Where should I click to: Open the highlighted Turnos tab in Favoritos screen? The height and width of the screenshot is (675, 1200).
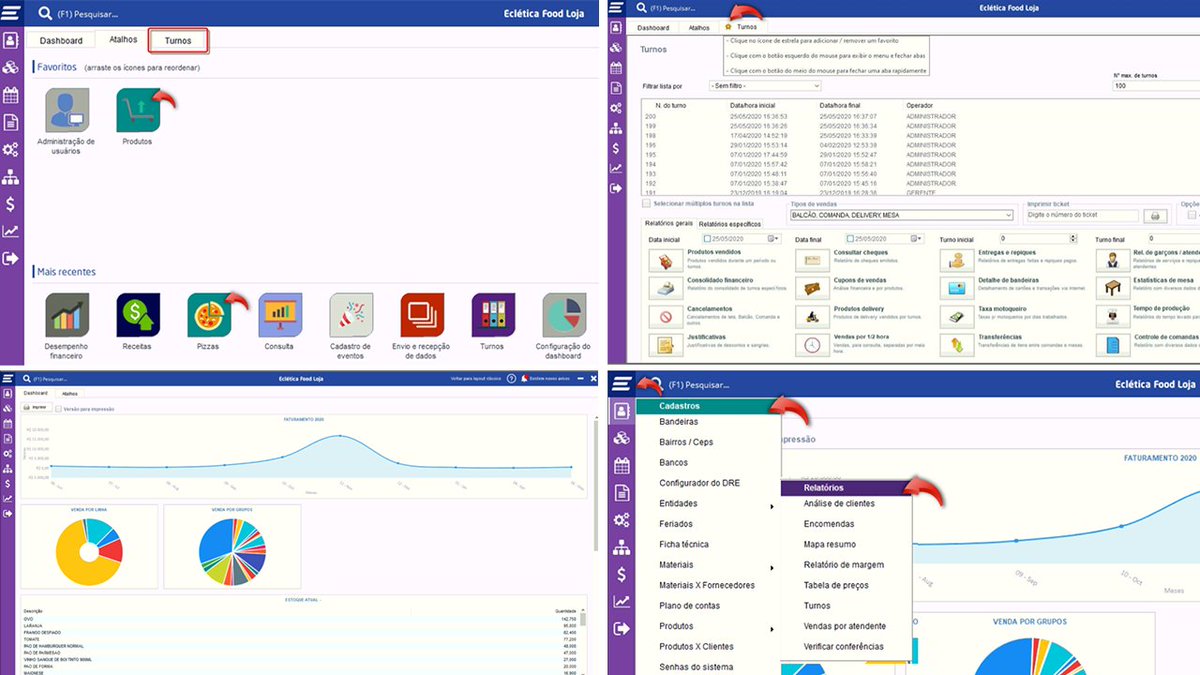click(178, 41)
